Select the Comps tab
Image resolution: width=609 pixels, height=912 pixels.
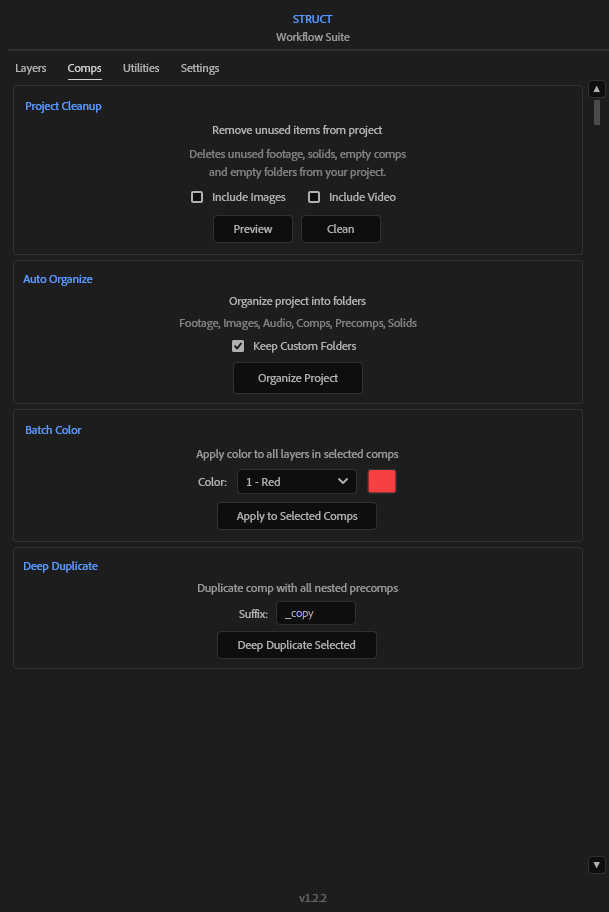(x=84, y=68)
